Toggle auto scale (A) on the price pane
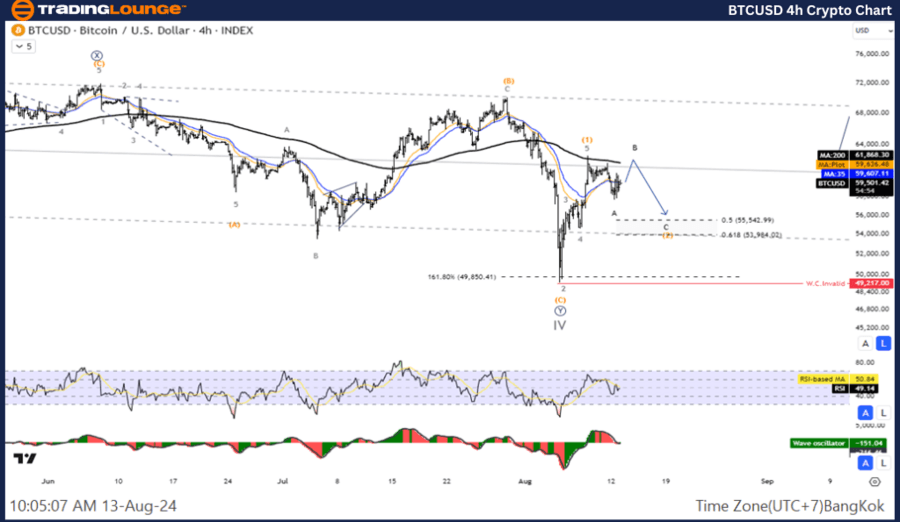900x522 pixels. click(865, 344)
